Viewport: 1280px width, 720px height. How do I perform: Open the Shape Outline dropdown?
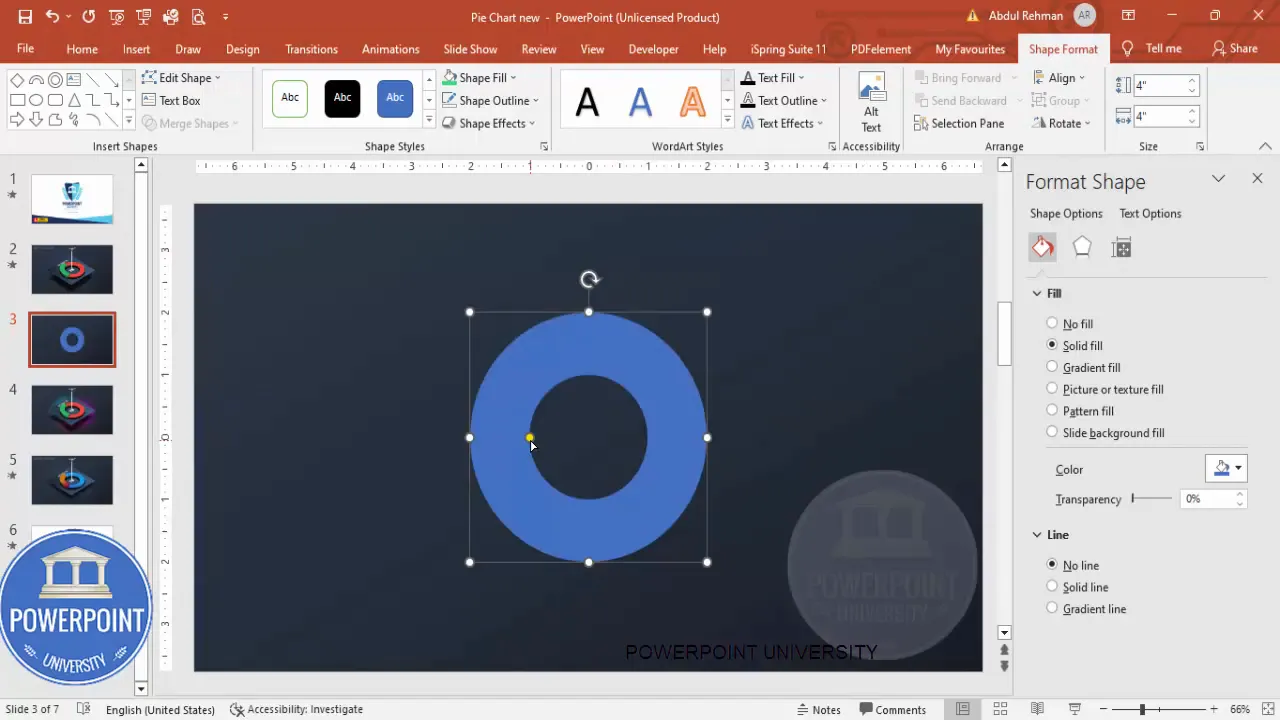click(491, 100)
